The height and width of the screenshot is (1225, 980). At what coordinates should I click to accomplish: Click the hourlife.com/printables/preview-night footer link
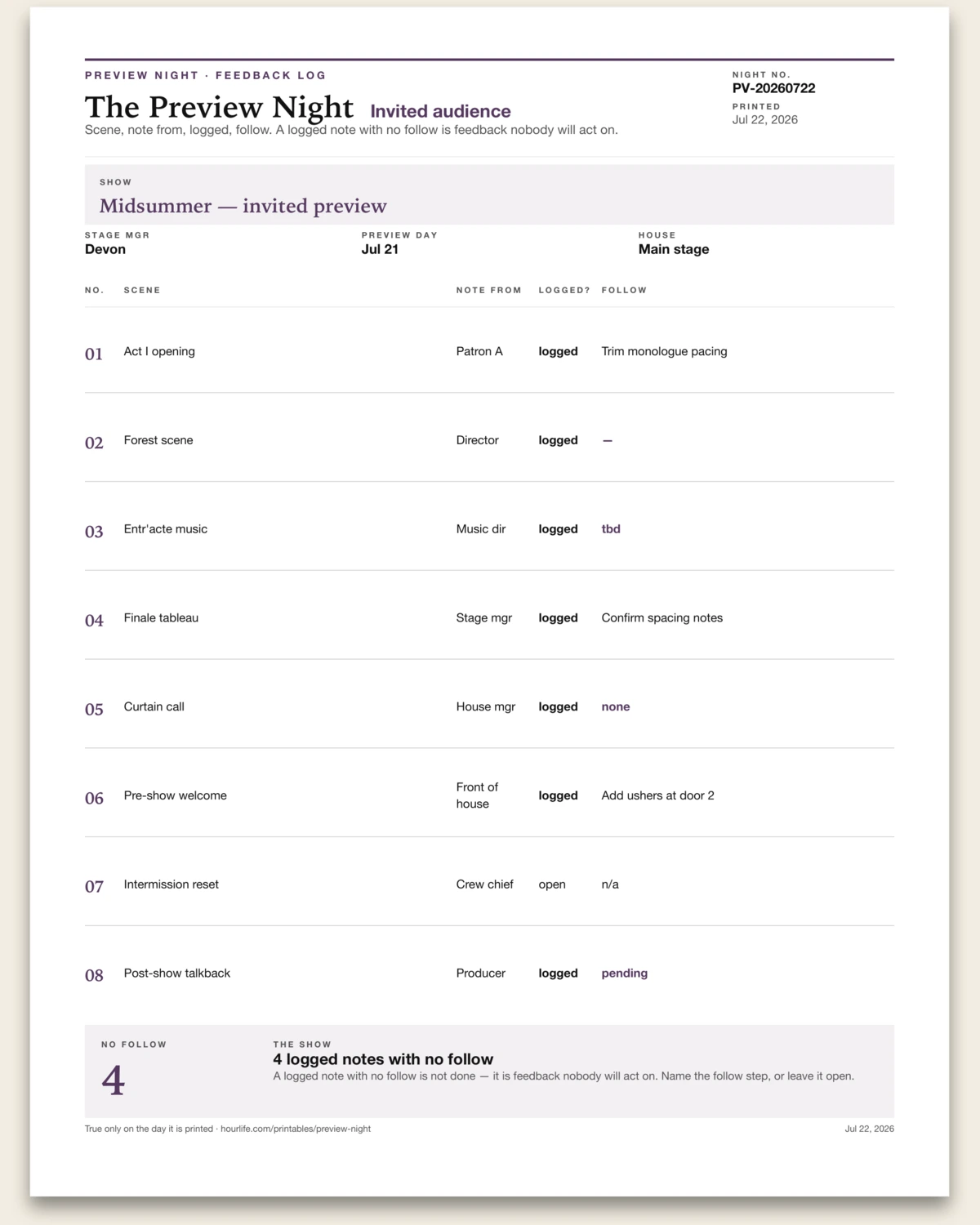tap(296, 1129)
